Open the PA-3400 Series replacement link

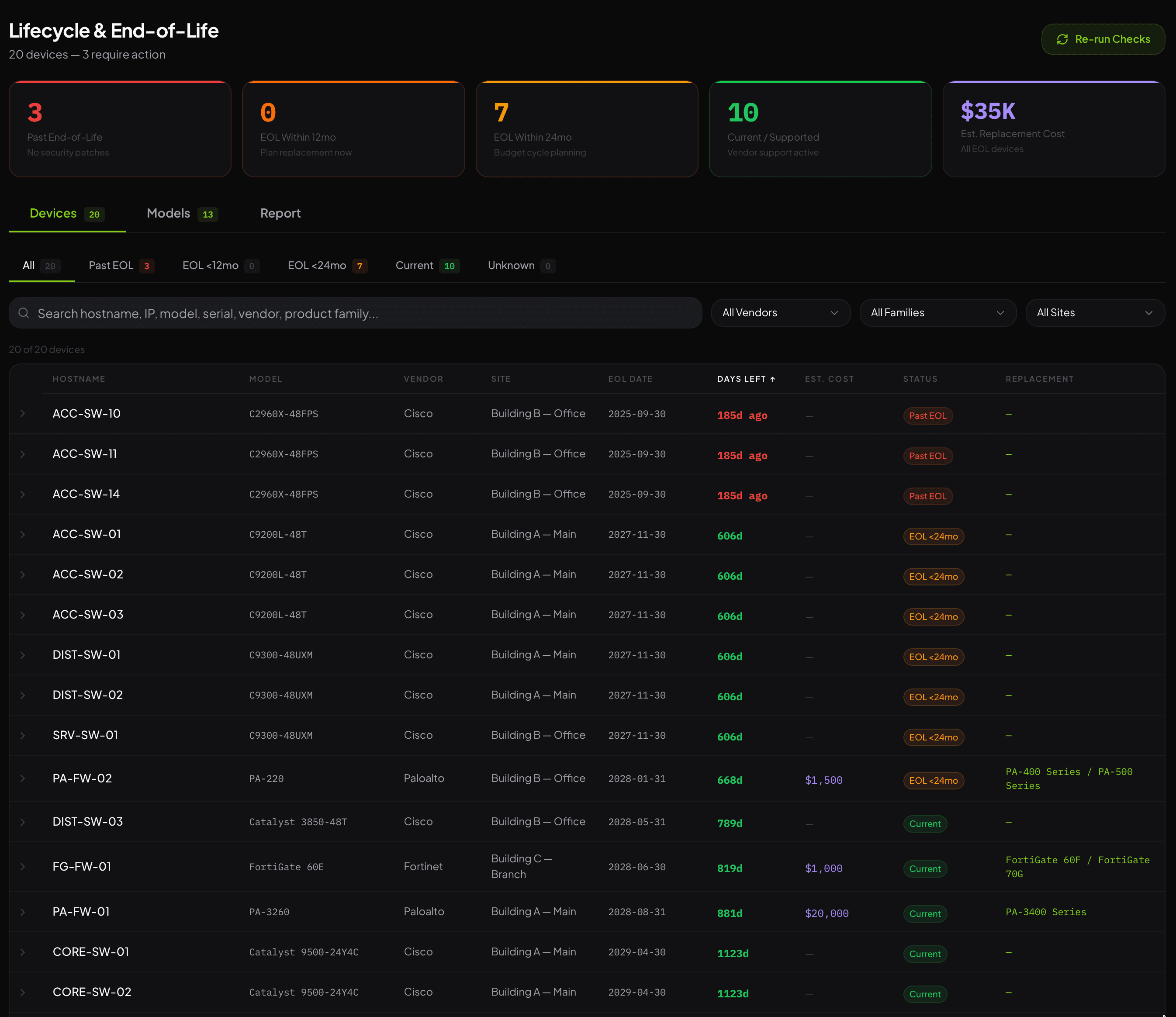(x=1046, y=913)
